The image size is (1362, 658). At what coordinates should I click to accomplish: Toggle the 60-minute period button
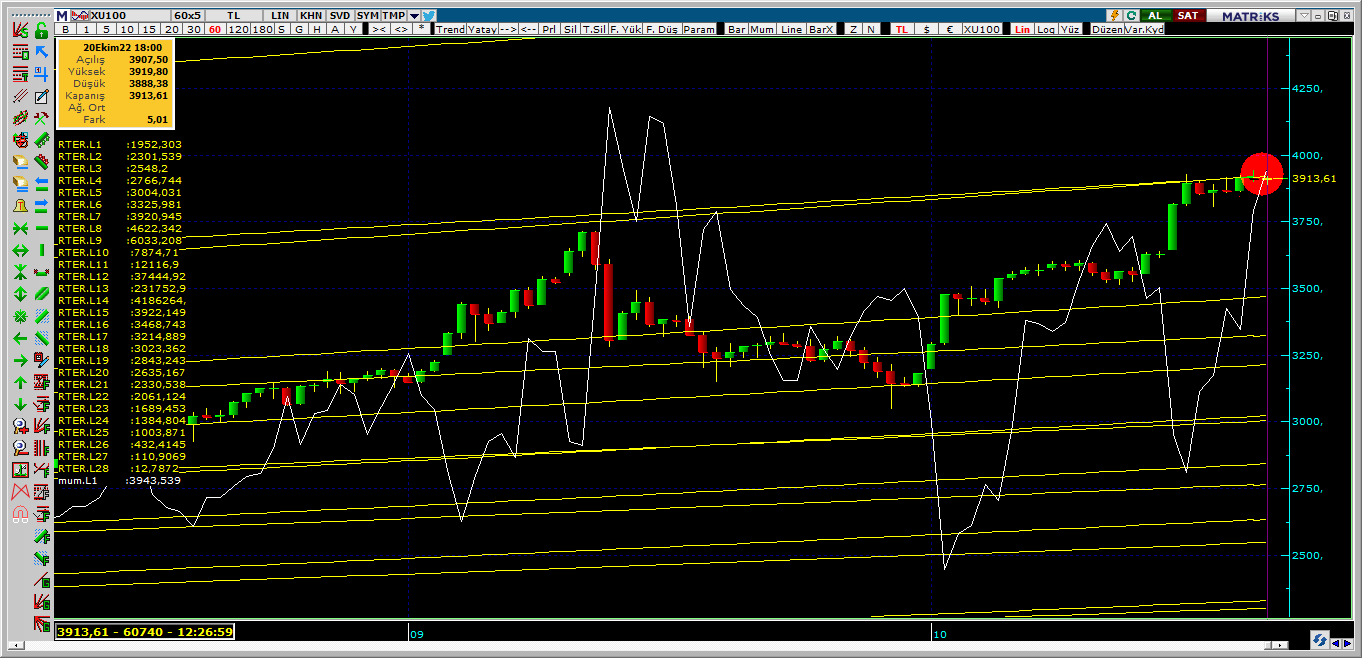click(x=215, y=30)
